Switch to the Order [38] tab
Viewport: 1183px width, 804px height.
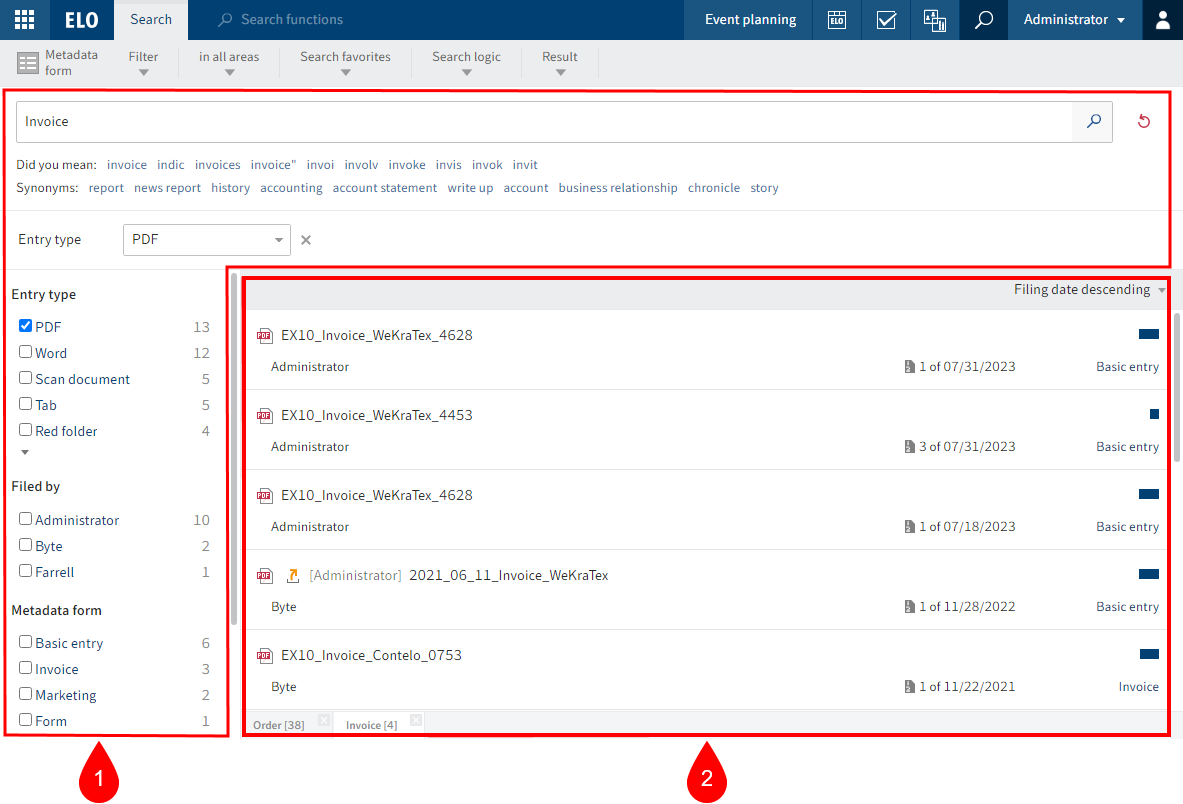pyautogui.click(x=280, y=722)
